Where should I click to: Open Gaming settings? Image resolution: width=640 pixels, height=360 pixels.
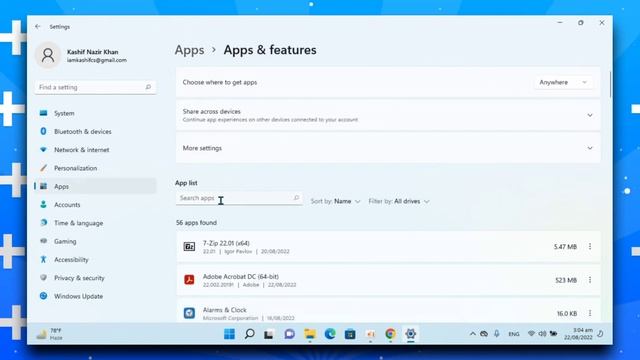[x=96, y=241]
